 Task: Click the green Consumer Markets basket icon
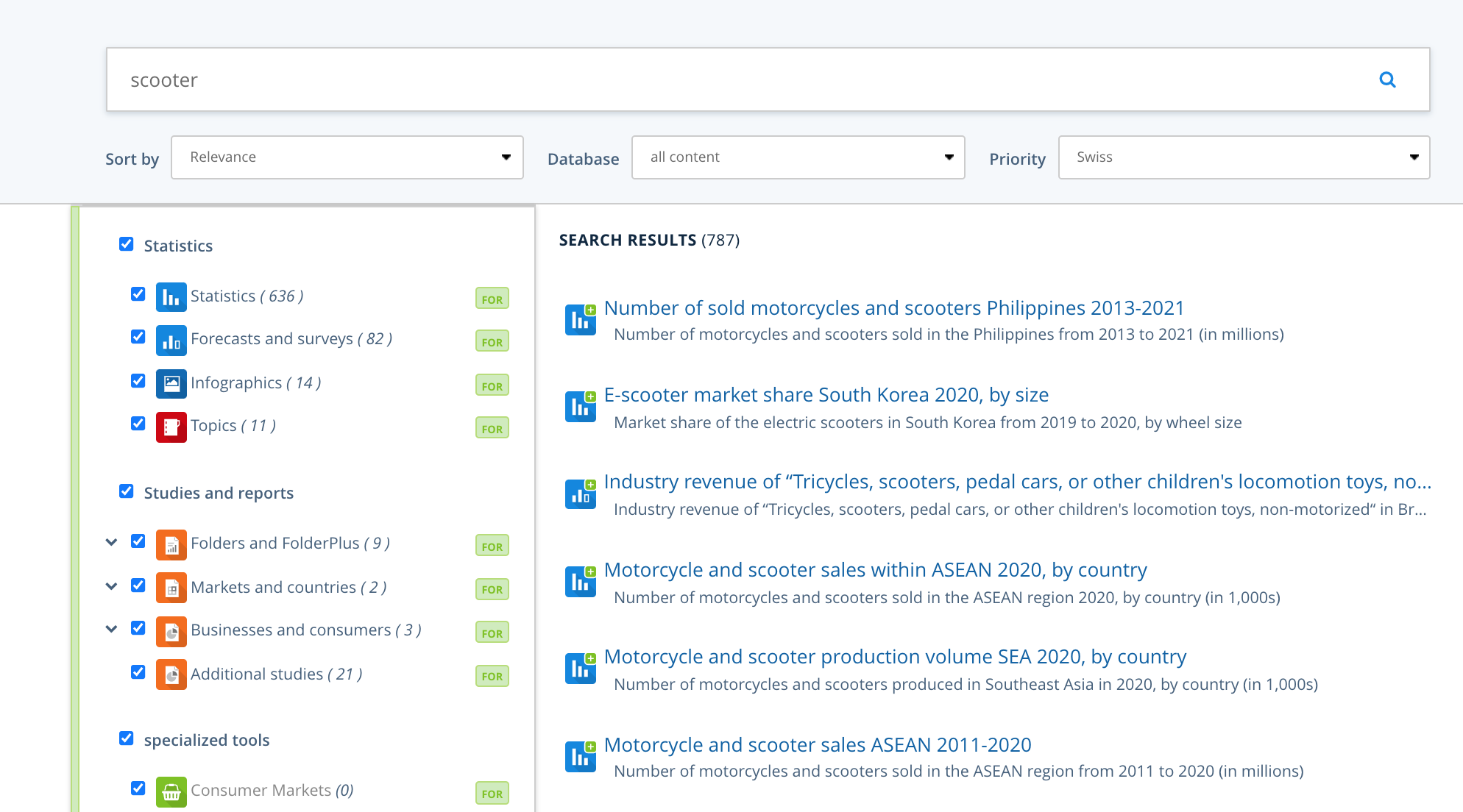tap(171, 791)
